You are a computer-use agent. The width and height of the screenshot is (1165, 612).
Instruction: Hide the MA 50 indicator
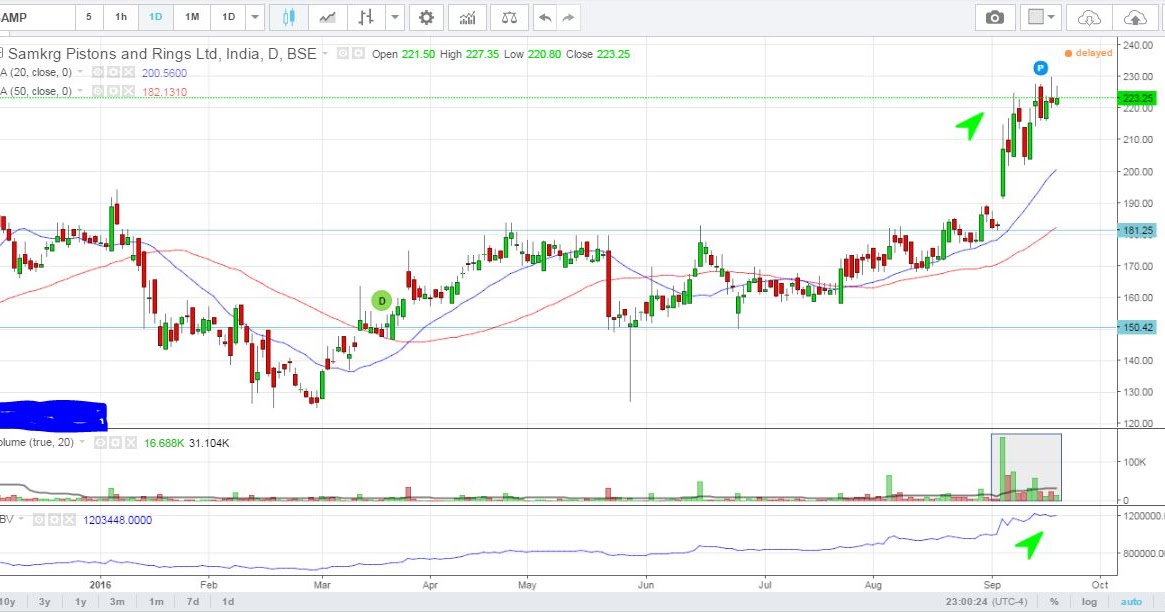[x=98, y=91]
